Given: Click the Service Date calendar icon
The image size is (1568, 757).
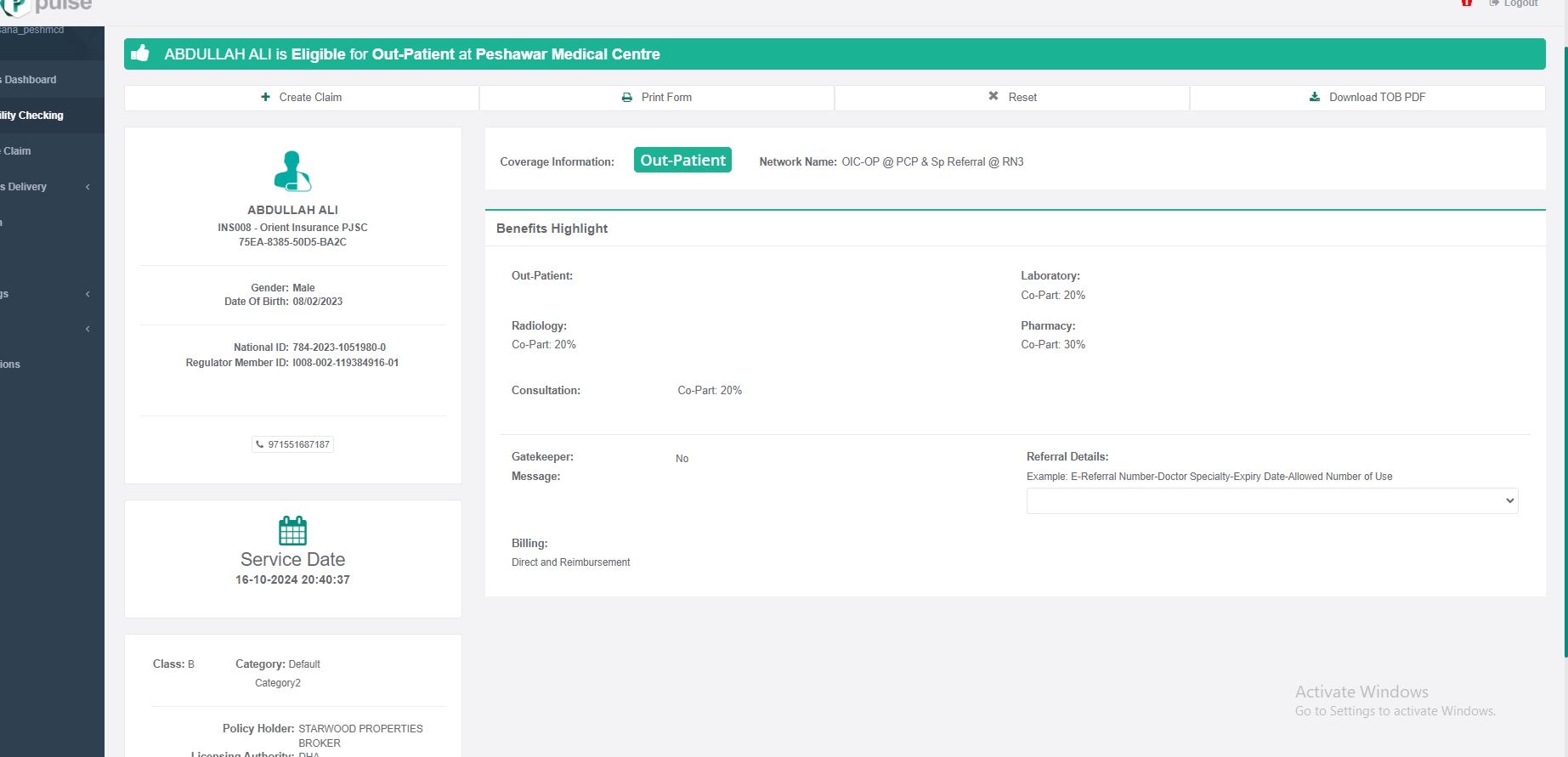Looking at the screenshot, I should pos(292,531).
